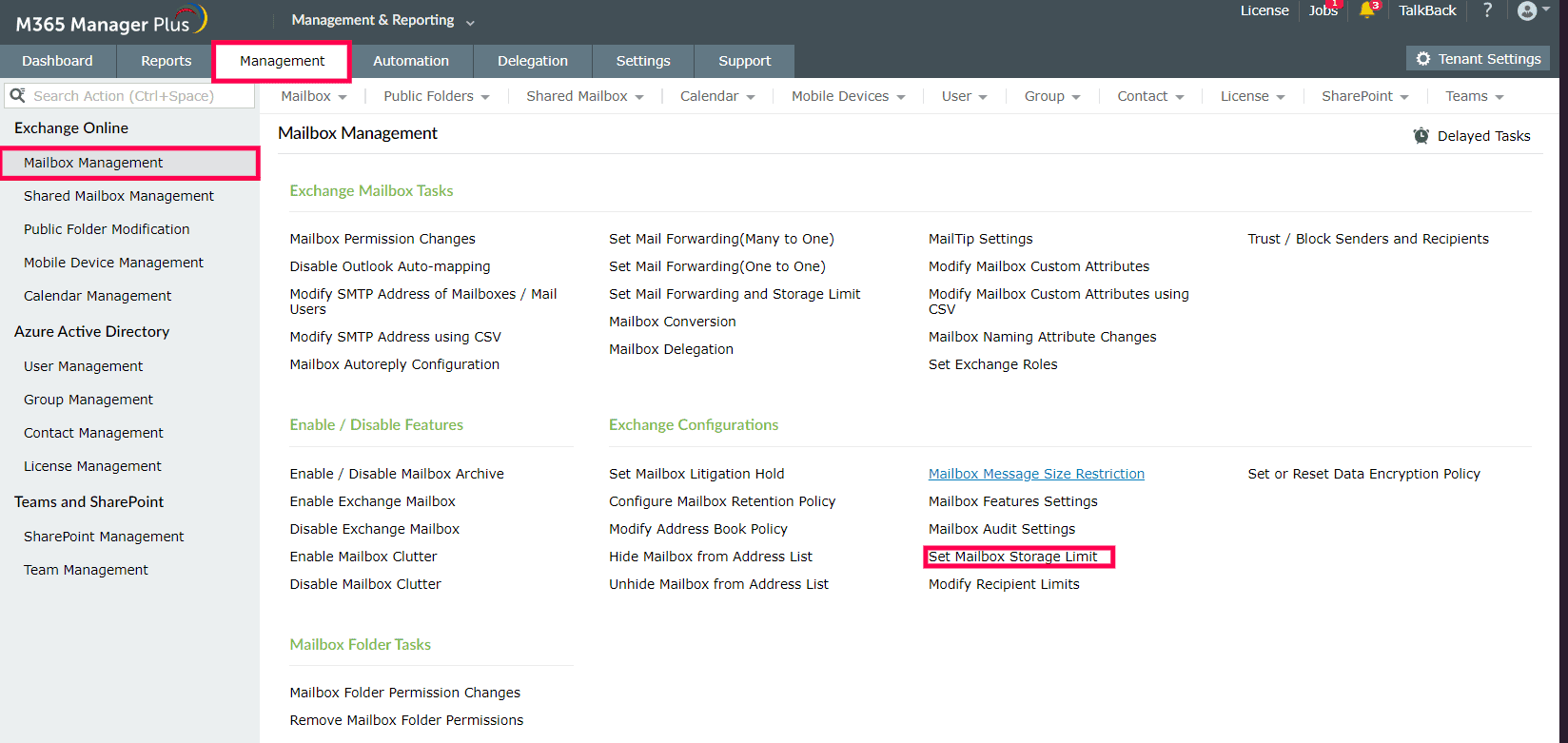Focus the Search Action input field
Screen dimensions: 1568x743
pyautogui.click(x=129, y=96)
